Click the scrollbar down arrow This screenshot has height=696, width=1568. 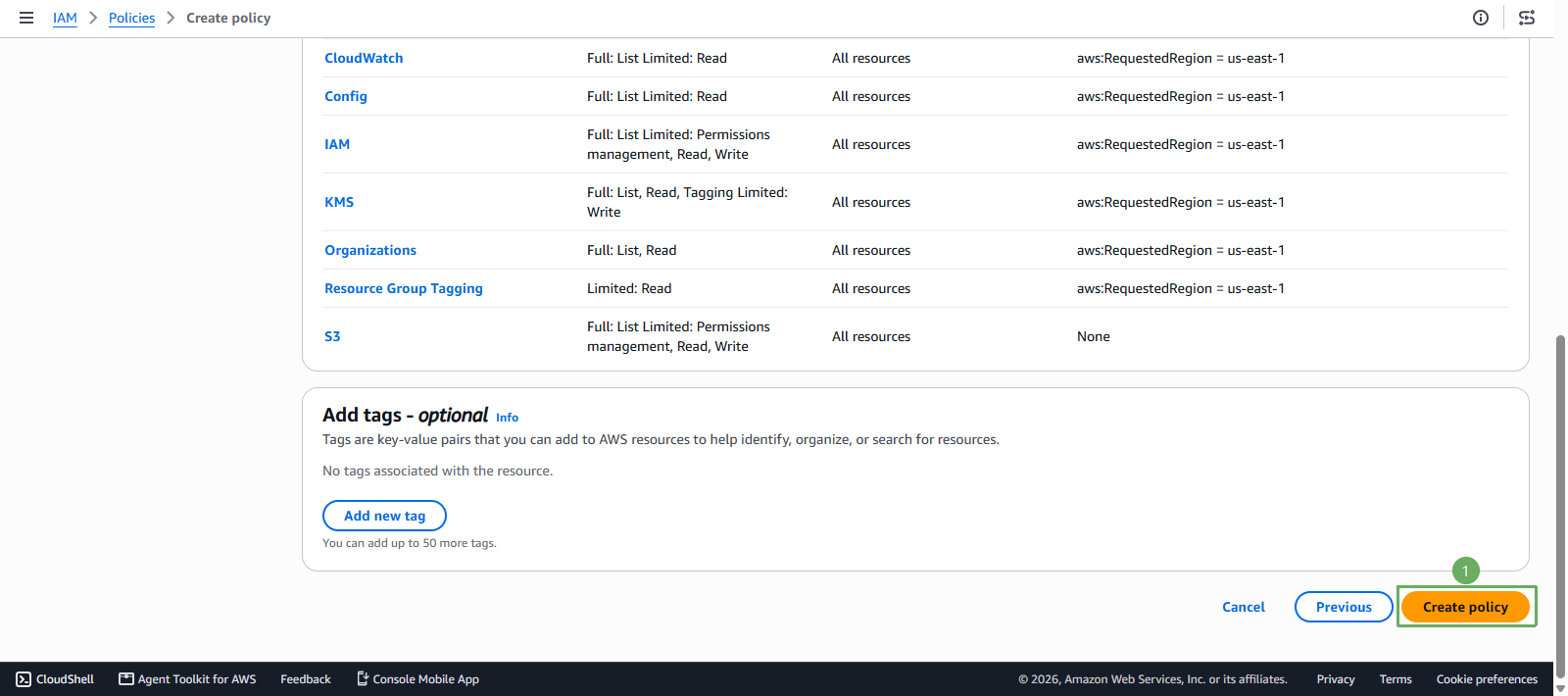tap(1561, 688)
